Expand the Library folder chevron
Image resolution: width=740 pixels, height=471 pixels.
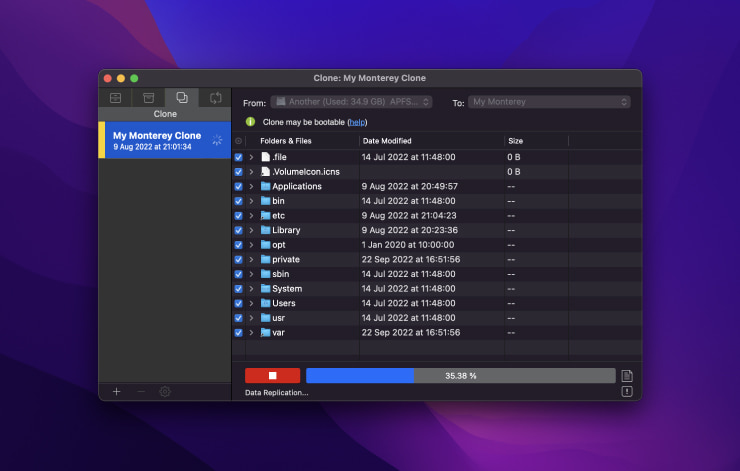click(x=251, y=230)
